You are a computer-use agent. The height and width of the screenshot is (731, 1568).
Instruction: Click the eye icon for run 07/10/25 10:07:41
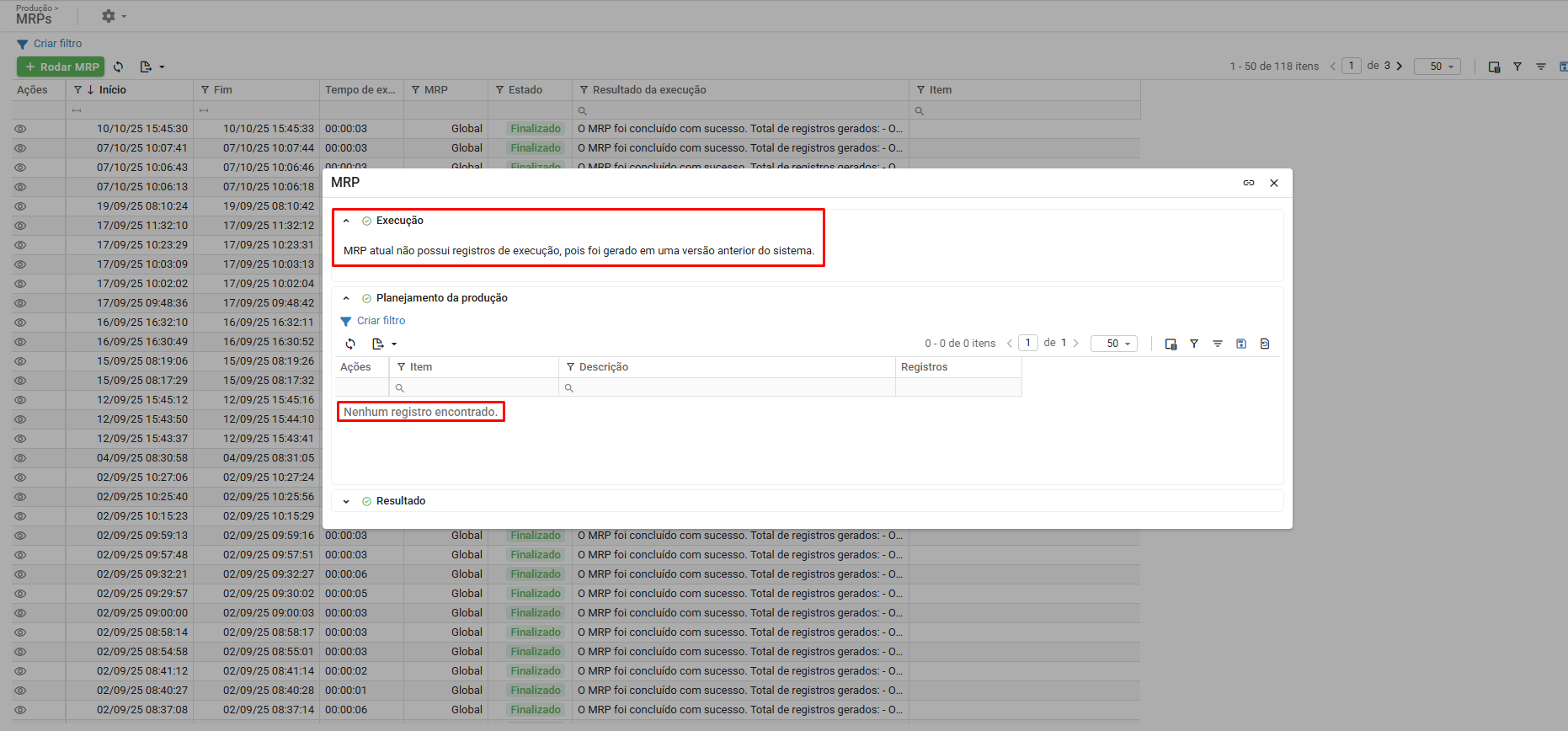[x=20, y=148]
